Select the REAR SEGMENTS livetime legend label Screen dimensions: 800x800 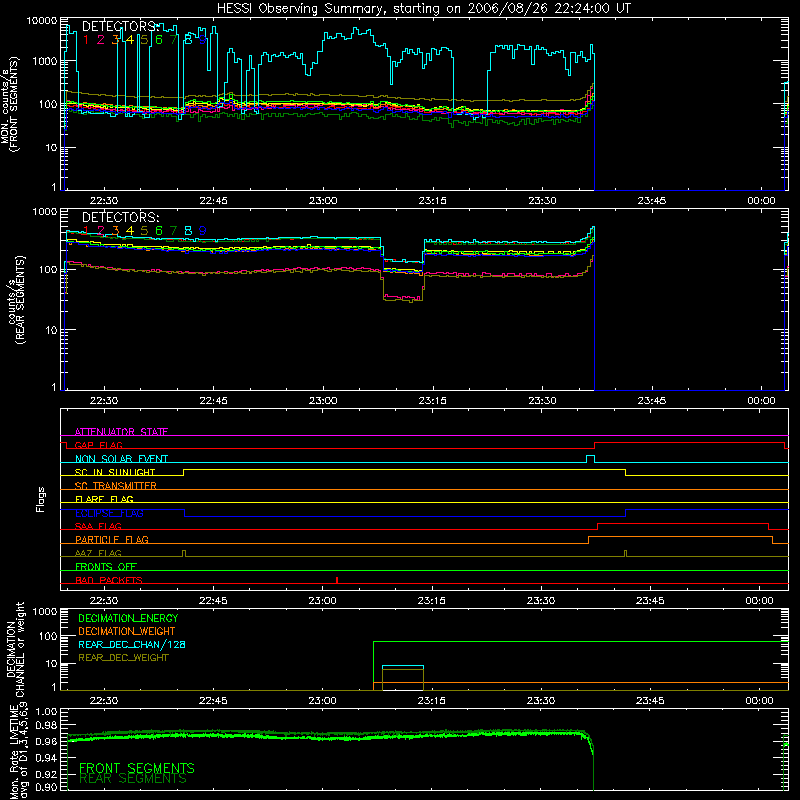(x=133, y=779)
